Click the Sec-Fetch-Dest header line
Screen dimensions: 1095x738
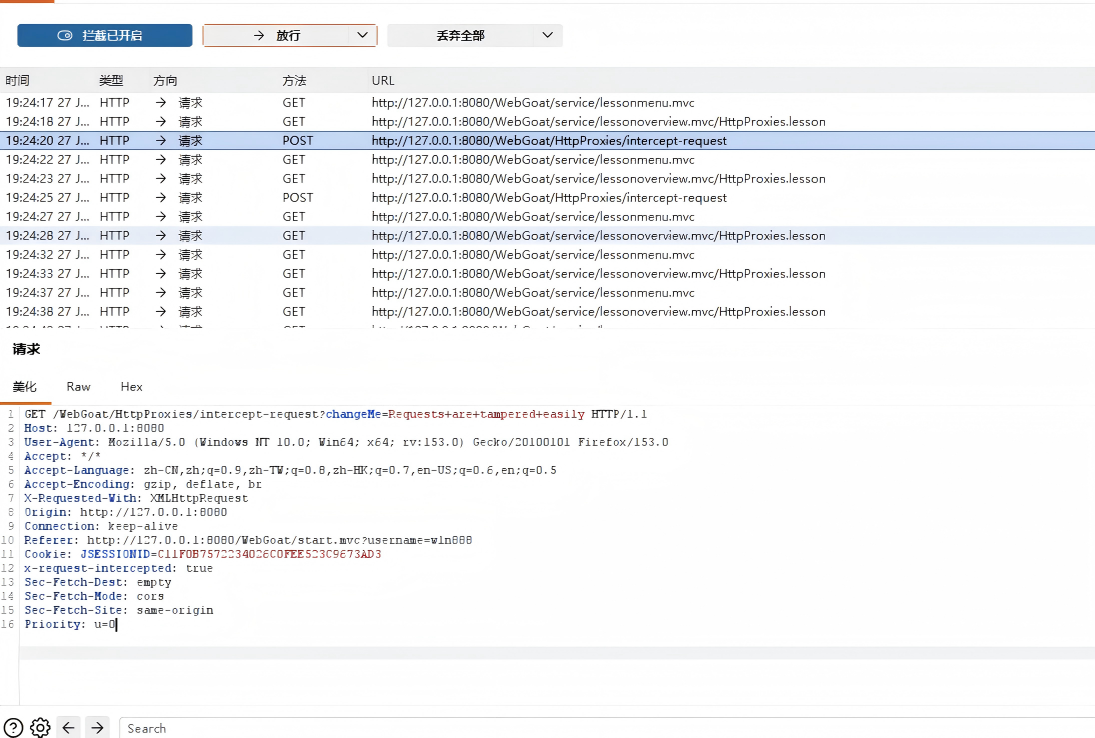coord(98,582)
